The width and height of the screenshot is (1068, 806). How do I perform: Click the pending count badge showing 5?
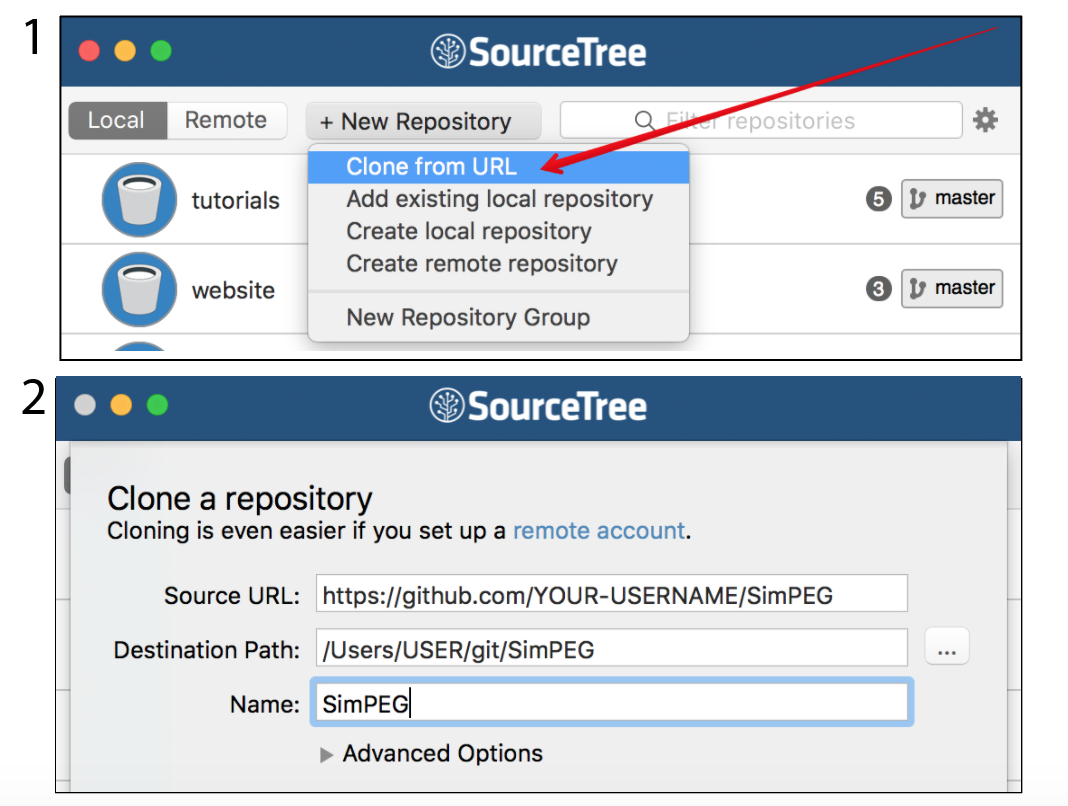878,199
